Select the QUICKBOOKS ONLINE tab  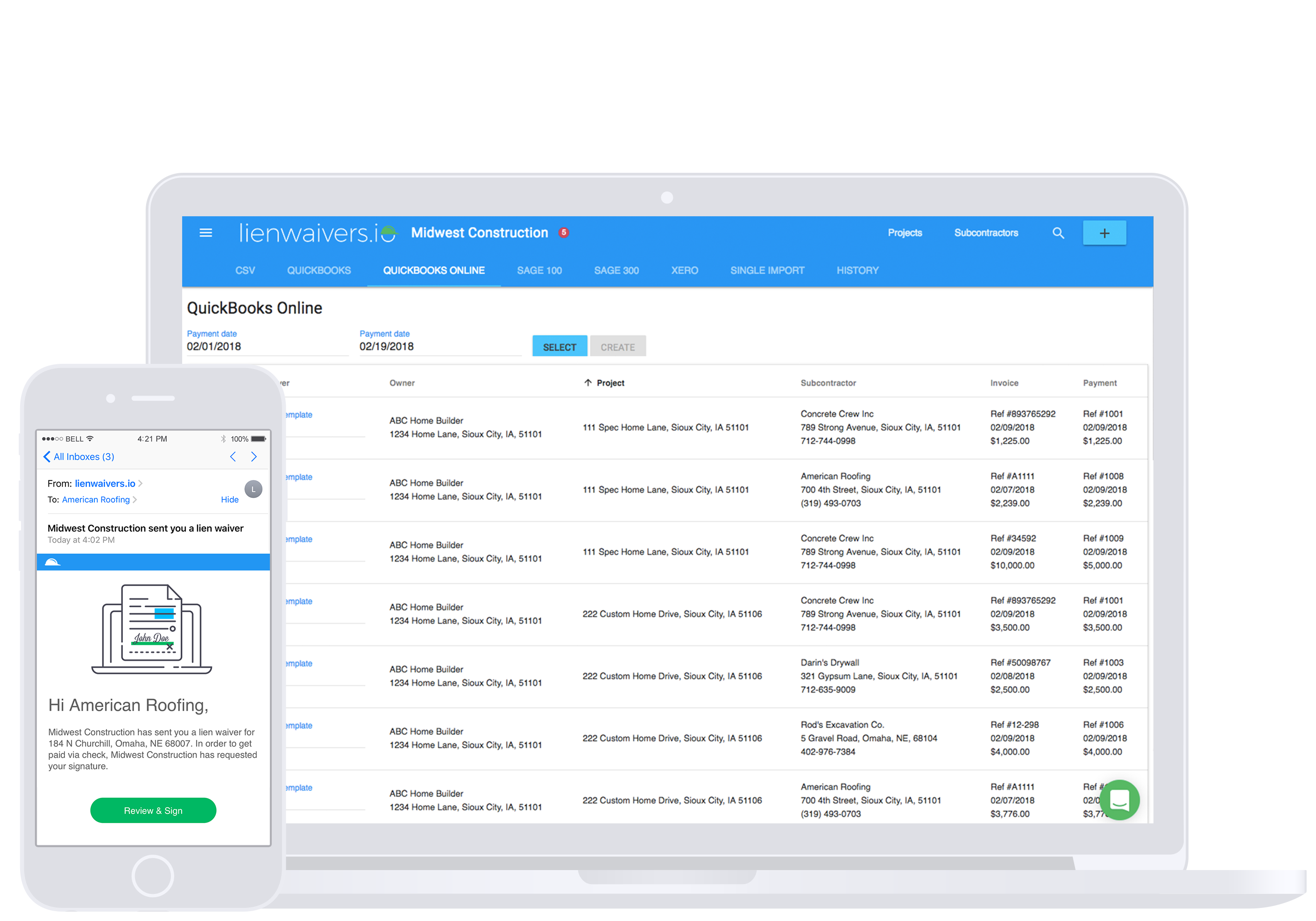click(434, 270)
